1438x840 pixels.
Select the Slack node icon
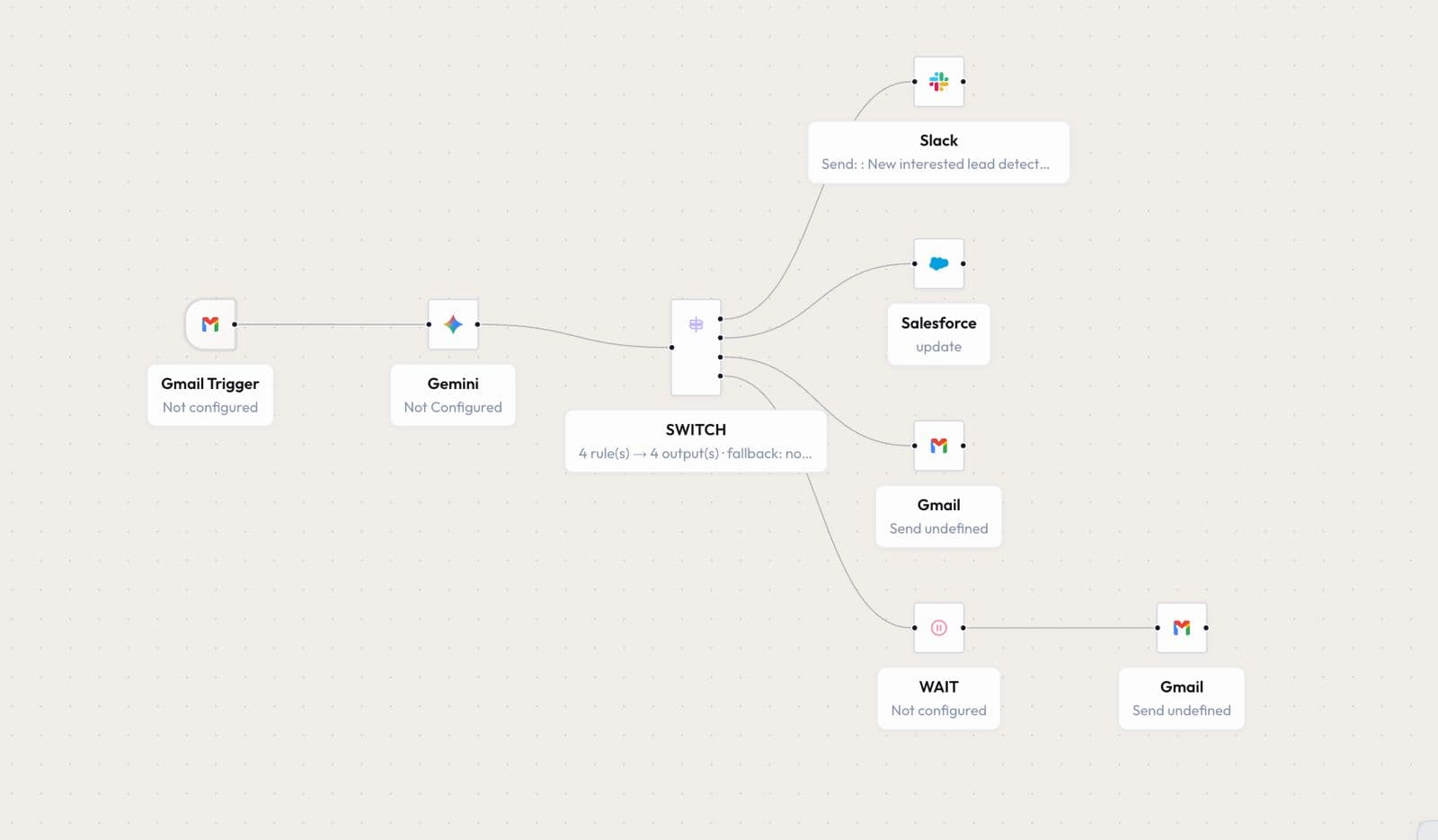(x=938, y=82)
